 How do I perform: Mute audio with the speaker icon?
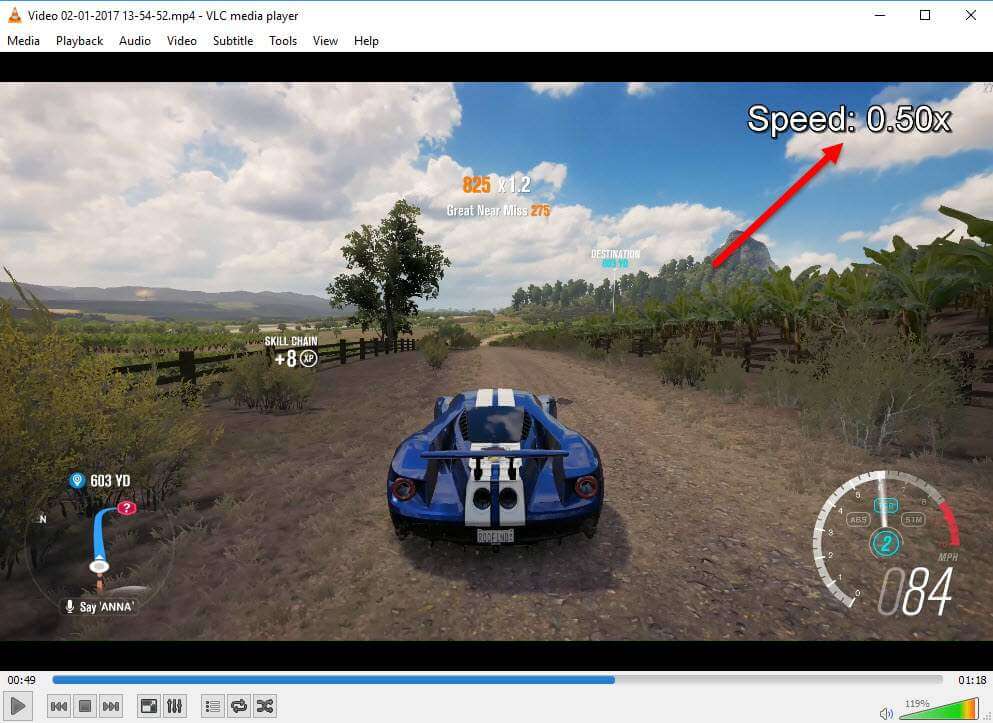coord(885,714)
